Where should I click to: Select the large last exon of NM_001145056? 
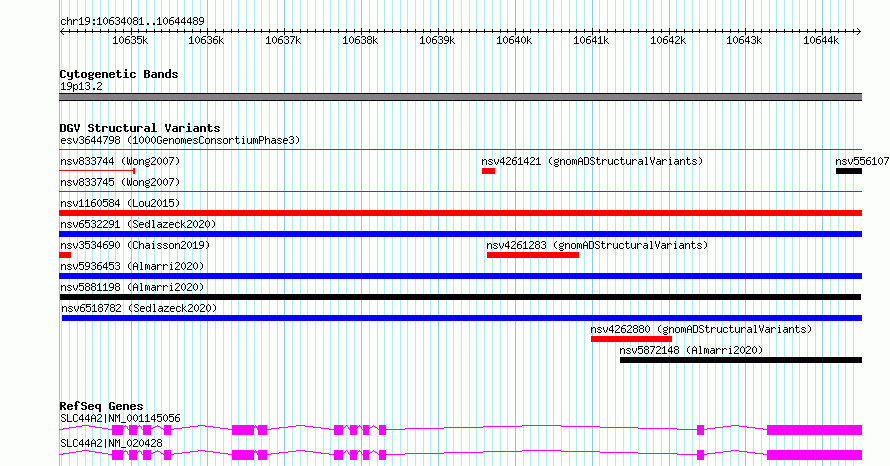tap(815, 430)
